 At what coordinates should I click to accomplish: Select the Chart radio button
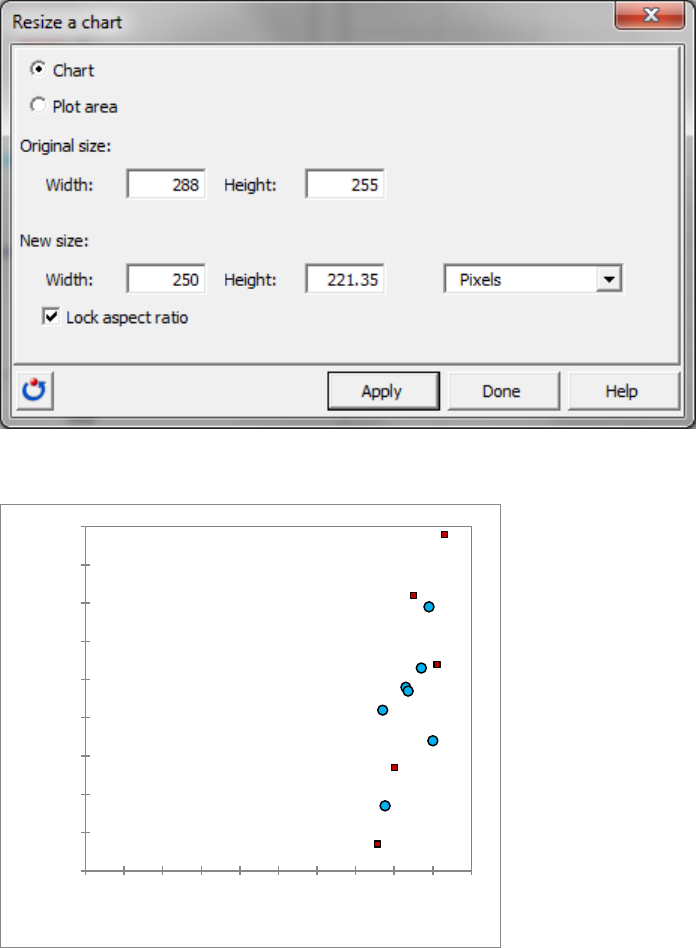tap(37, 69)
